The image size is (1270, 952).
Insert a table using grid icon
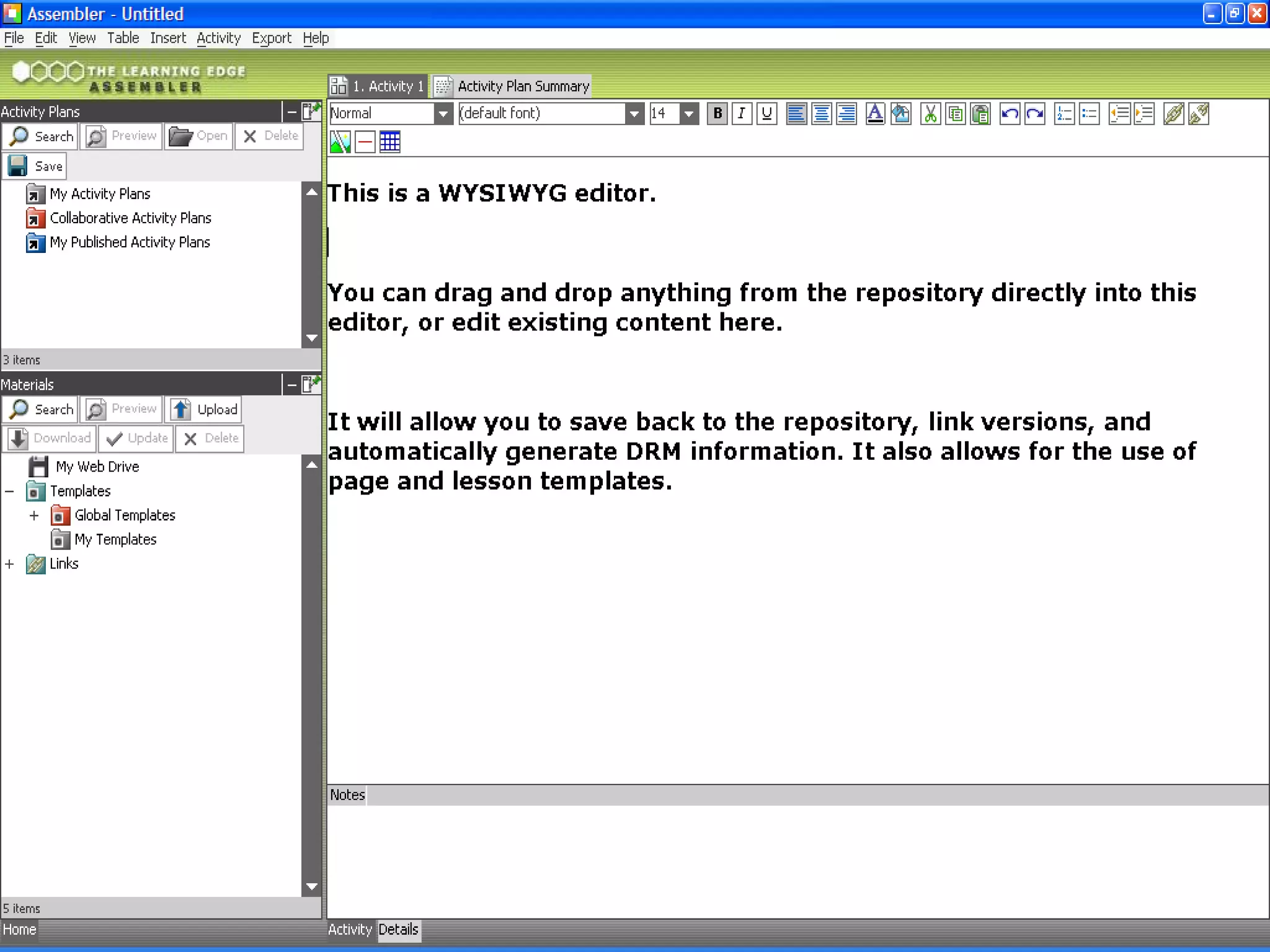click(389, 142)
